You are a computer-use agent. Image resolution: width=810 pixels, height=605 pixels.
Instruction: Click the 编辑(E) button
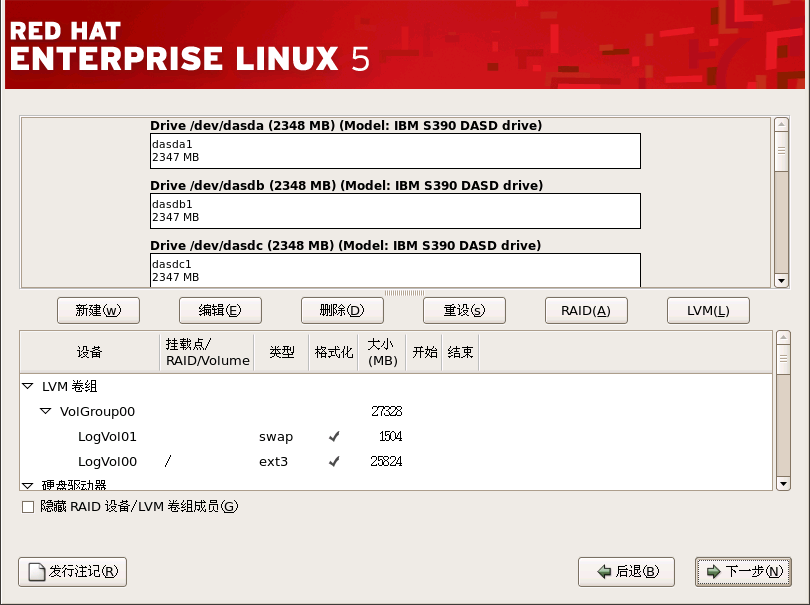(x=220, y=311)
